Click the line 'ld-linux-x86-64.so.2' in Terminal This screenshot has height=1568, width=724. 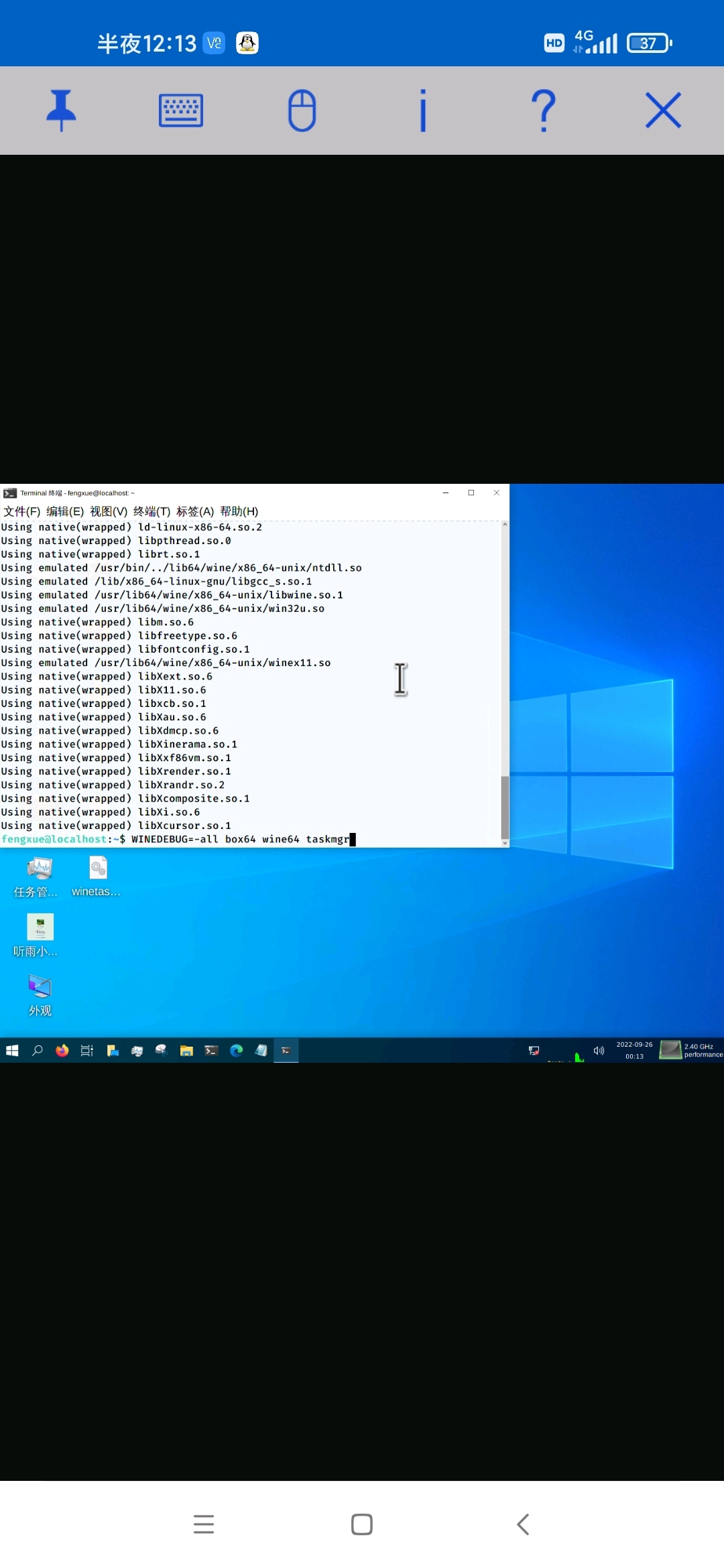(131, 527)
